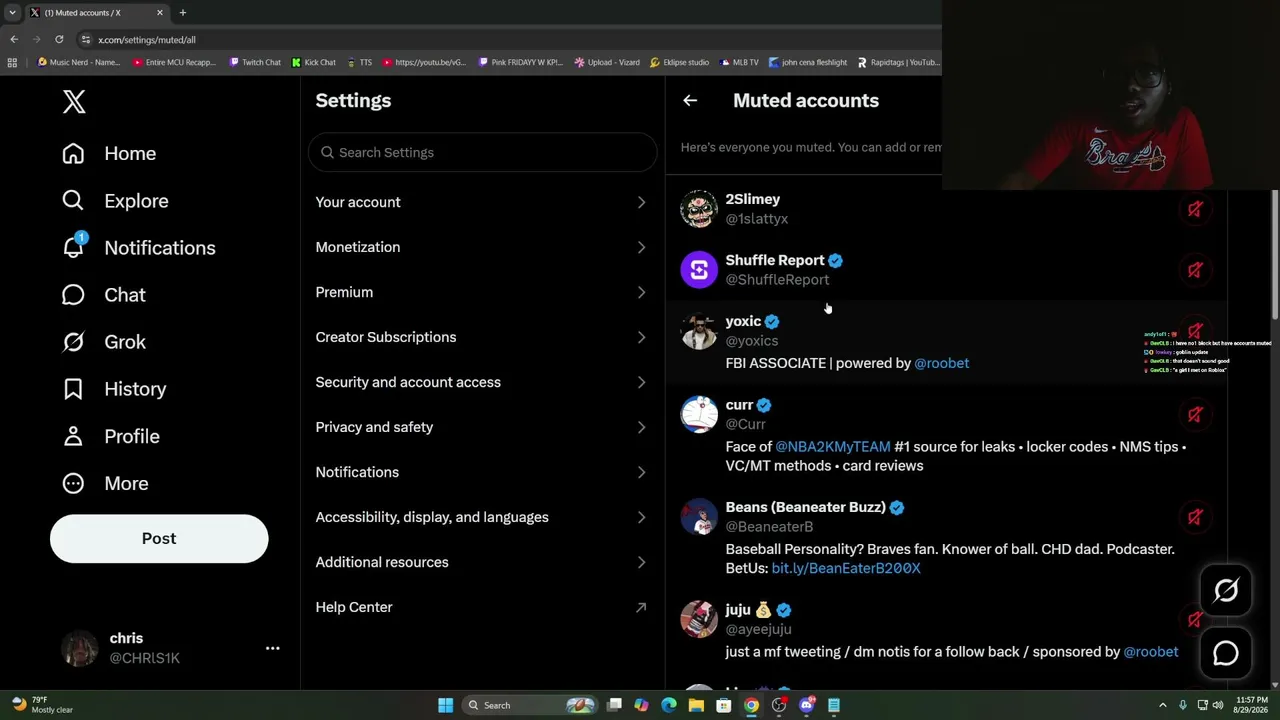
Task: Unmute the juju account
Action: click(1195, 620)
